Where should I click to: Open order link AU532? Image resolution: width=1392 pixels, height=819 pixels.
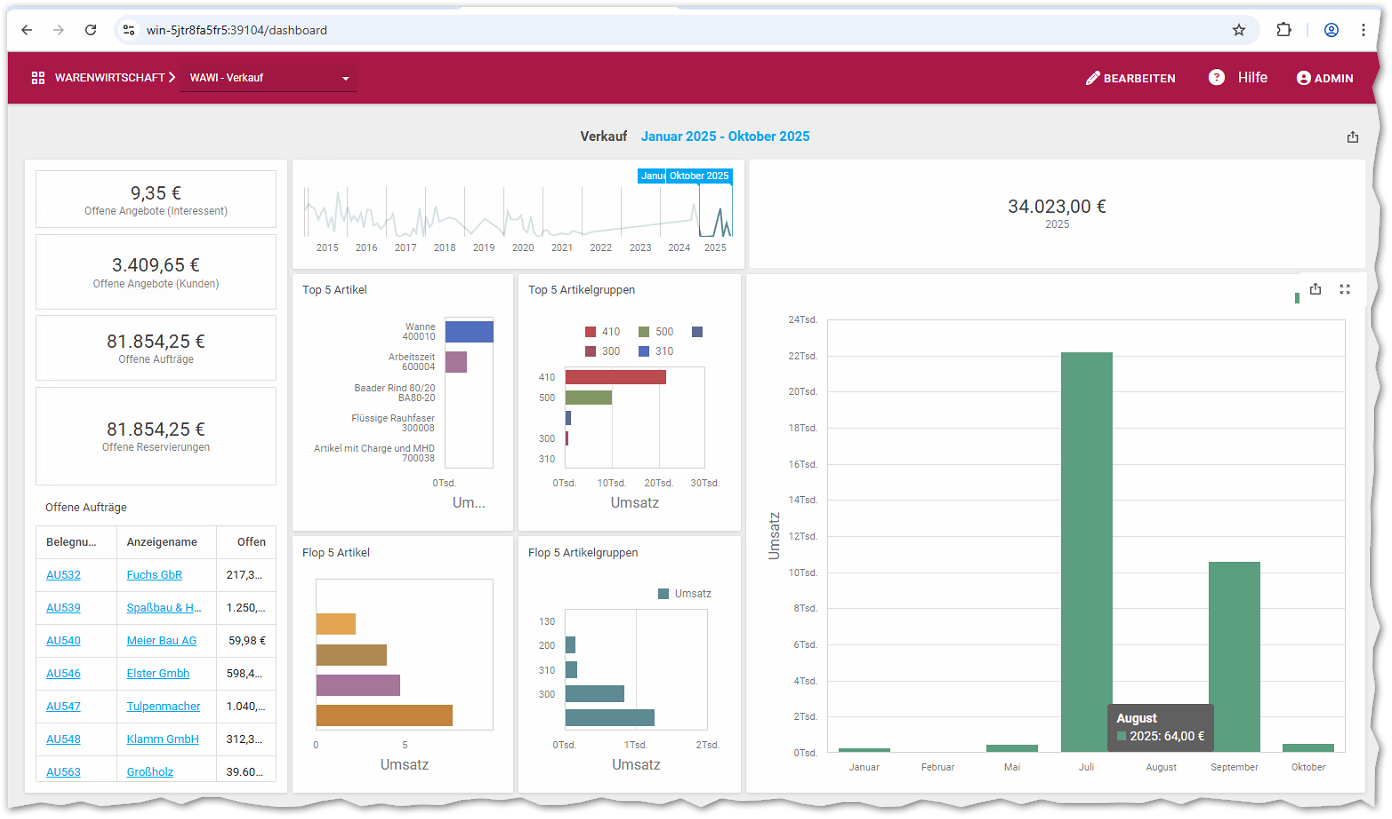tap(63, 575)
